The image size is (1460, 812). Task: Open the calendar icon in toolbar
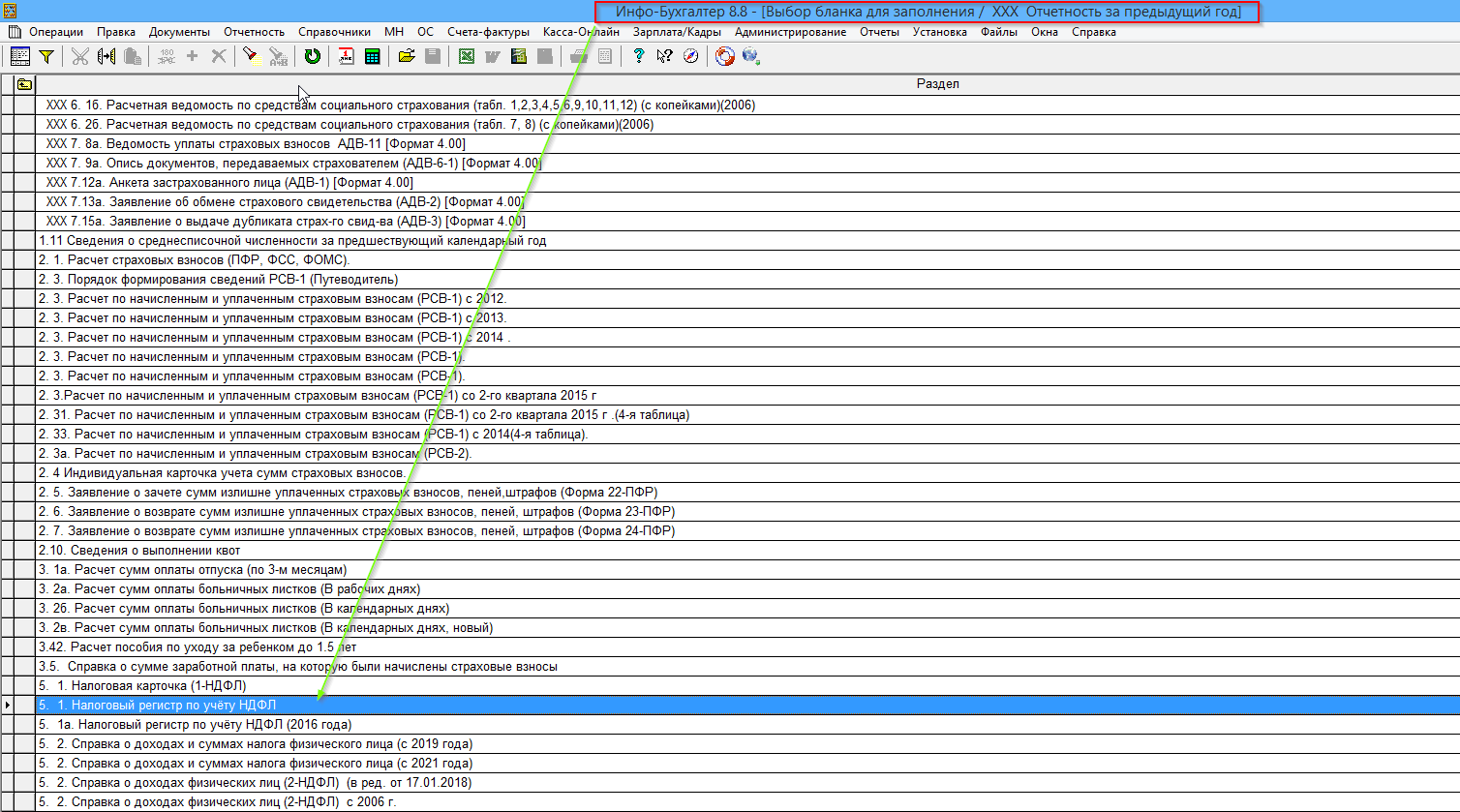pyautogui.click(x=346, y=57)
